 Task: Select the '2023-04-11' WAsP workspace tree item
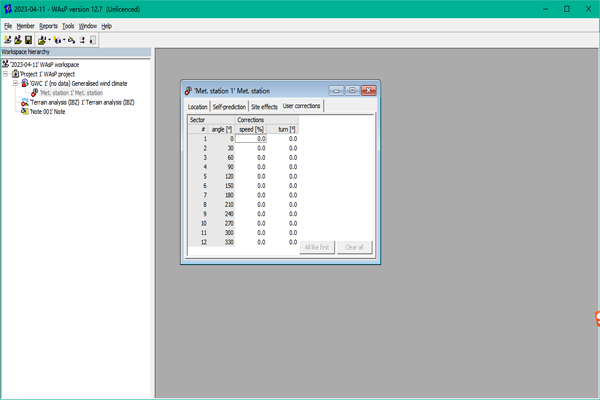44,64
